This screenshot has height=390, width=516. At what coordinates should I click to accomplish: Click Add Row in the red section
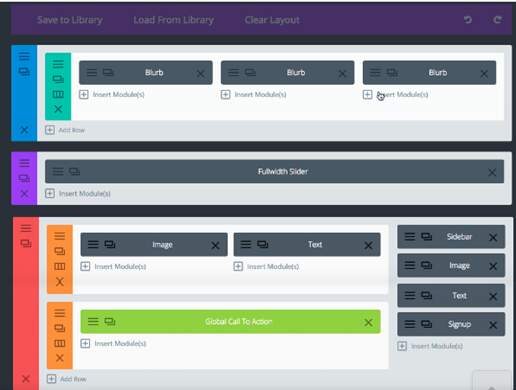pyautogui.click(x=67, y=379)
